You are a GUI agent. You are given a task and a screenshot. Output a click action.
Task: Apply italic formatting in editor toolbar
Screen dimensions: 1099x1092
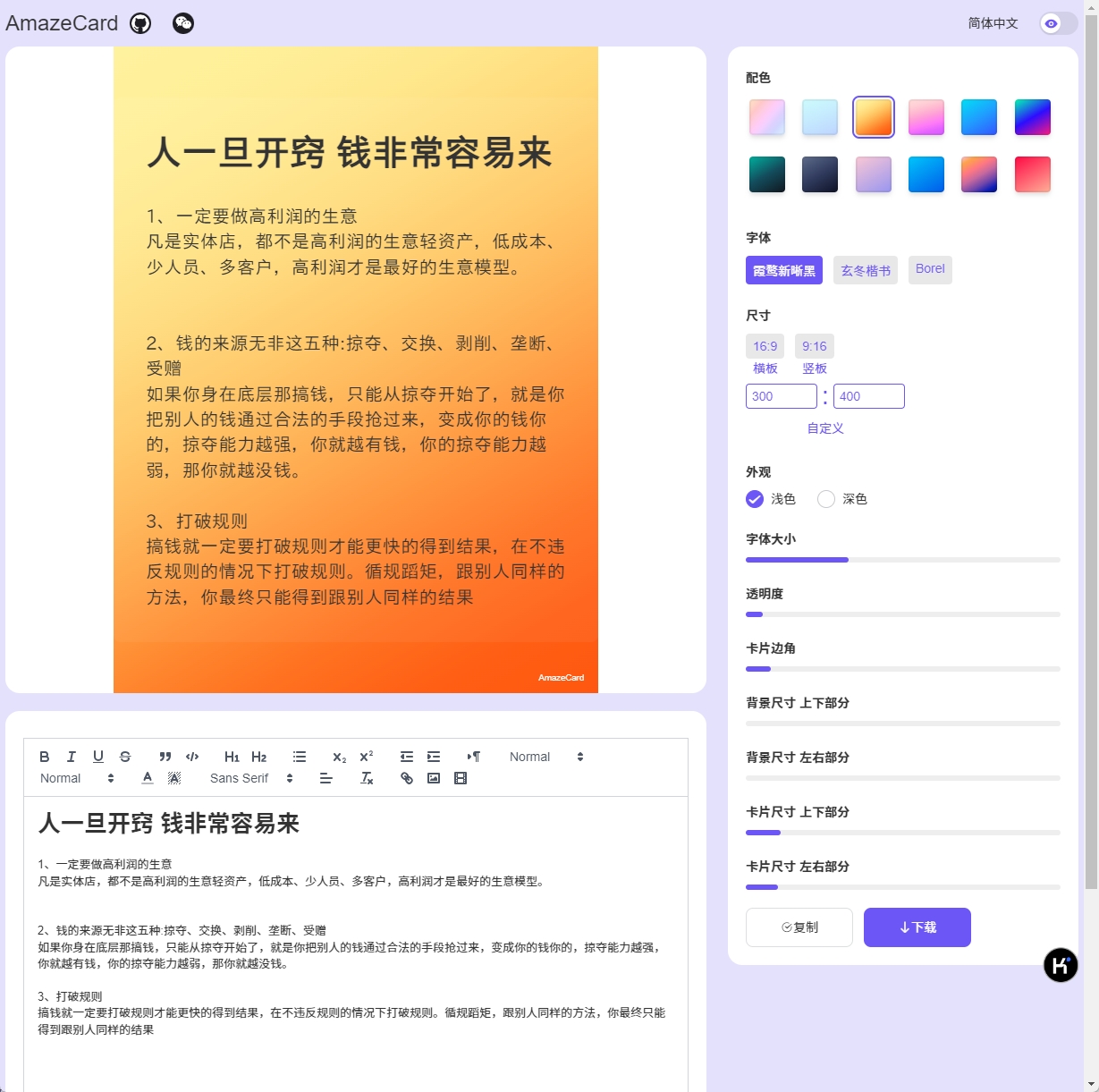coord(72,757)
